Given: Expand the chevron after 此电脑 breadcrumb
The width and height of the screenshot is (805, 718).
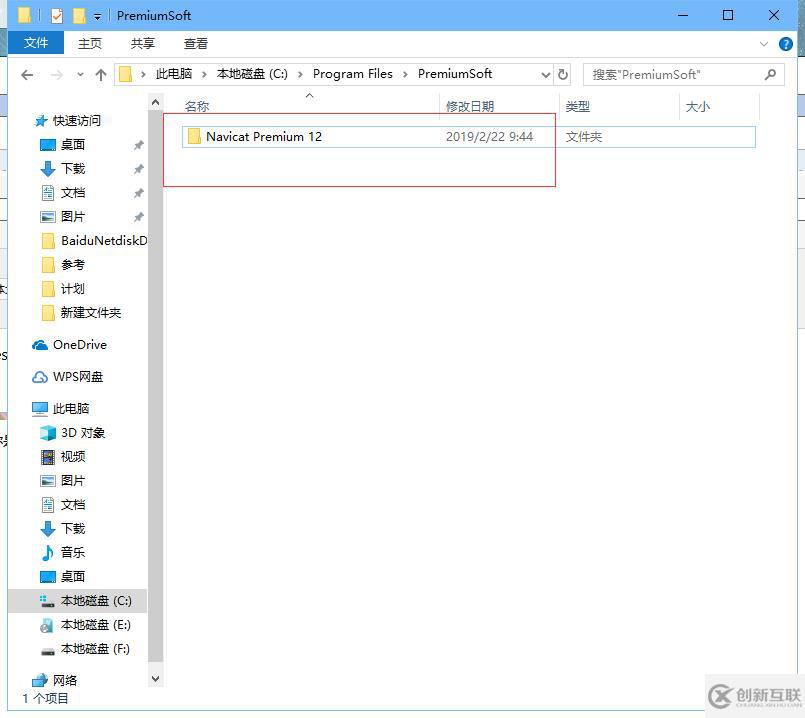Looking at the screenshot, I should coord(204,74).
